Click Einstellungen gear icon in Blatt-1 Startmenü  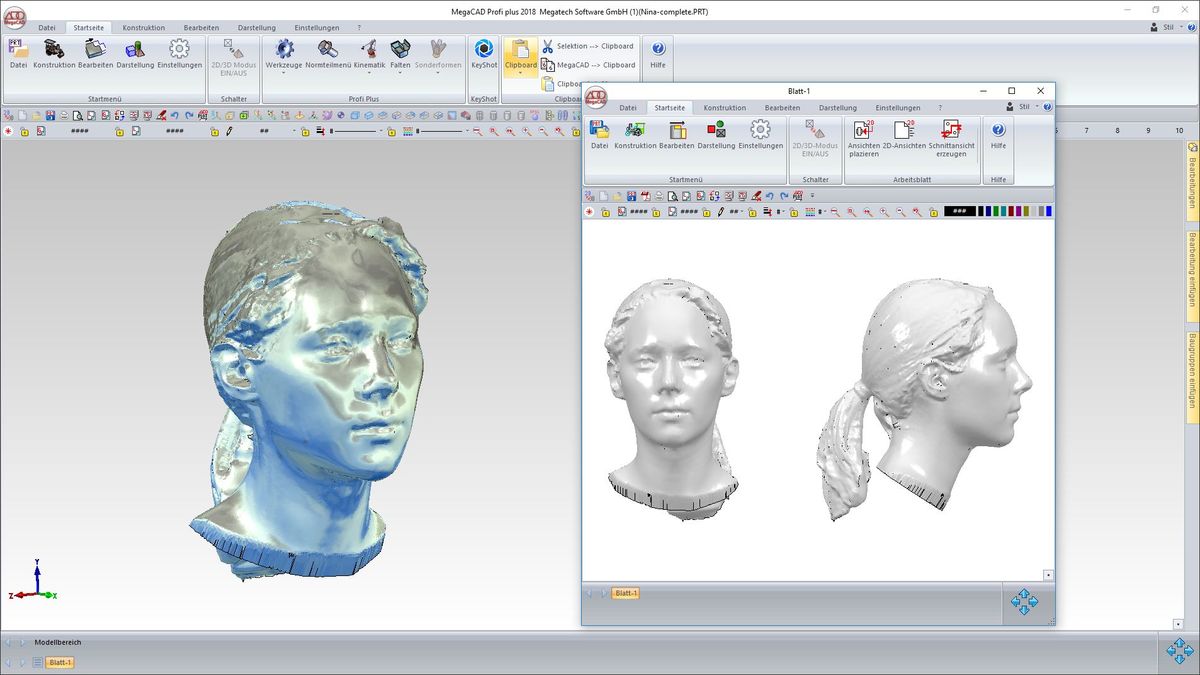(760, 130)
